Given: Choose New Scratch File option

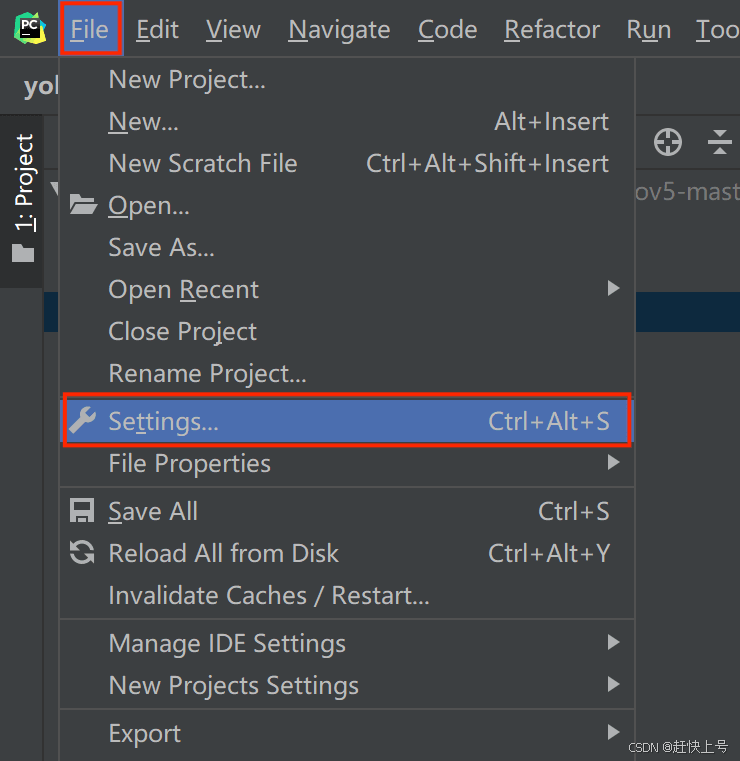Looking at the screenshot, I should point(202,164).
